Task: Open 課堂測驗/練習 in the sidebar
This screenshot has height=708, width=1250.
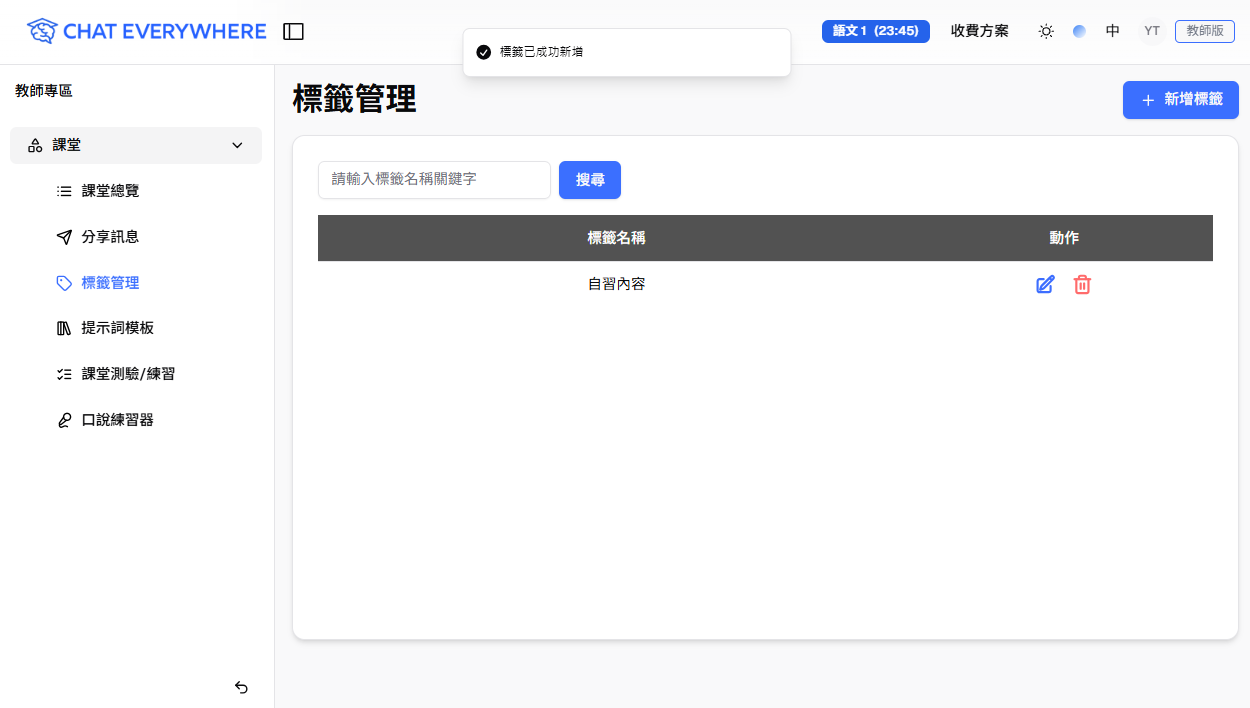Action: pos(128,374)
